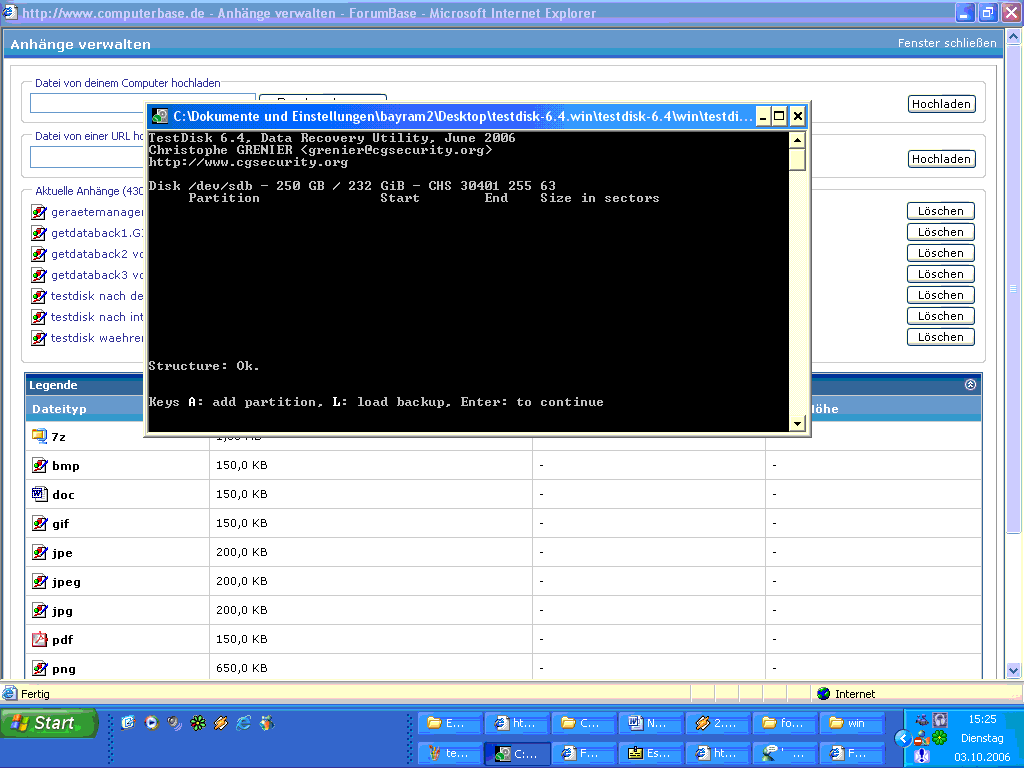Click the jpeg file type icon
The image size is (1024, 768).
click(x=39, y=581)
